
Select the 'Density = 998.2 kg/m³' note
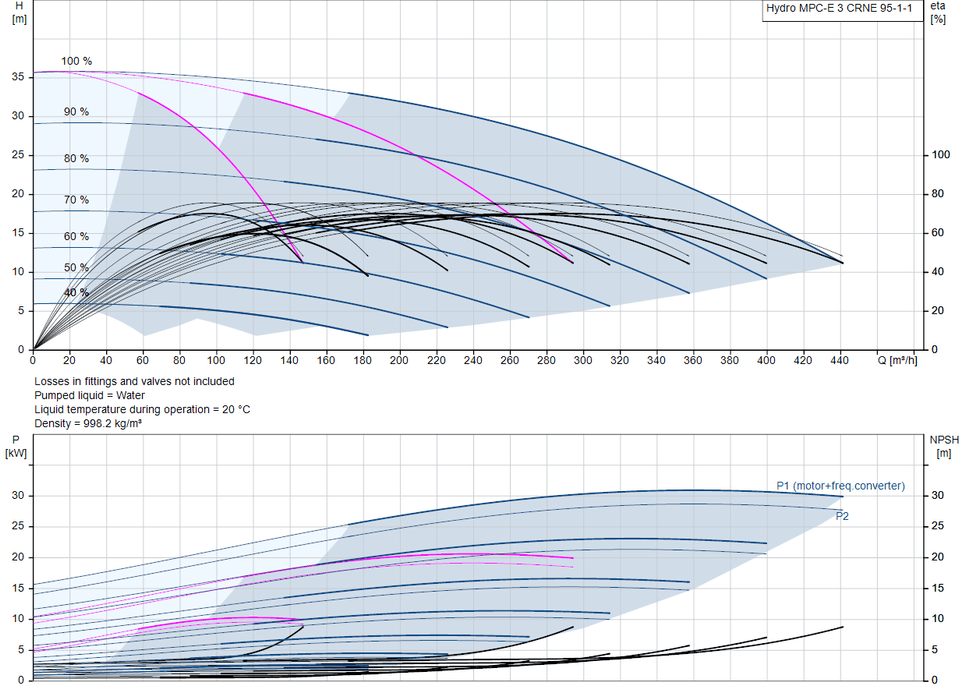[x=87, y=424]
